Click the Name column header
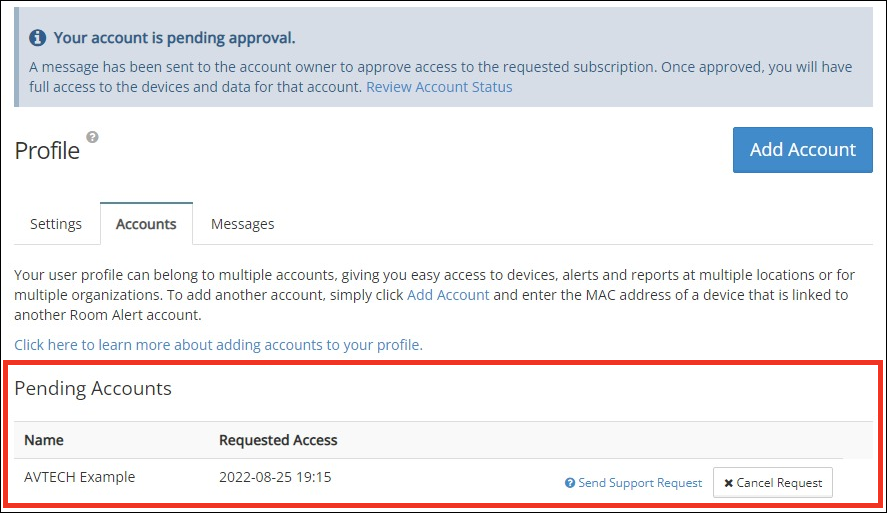Viewport: 887px width, 513px height. click(44, 440)
